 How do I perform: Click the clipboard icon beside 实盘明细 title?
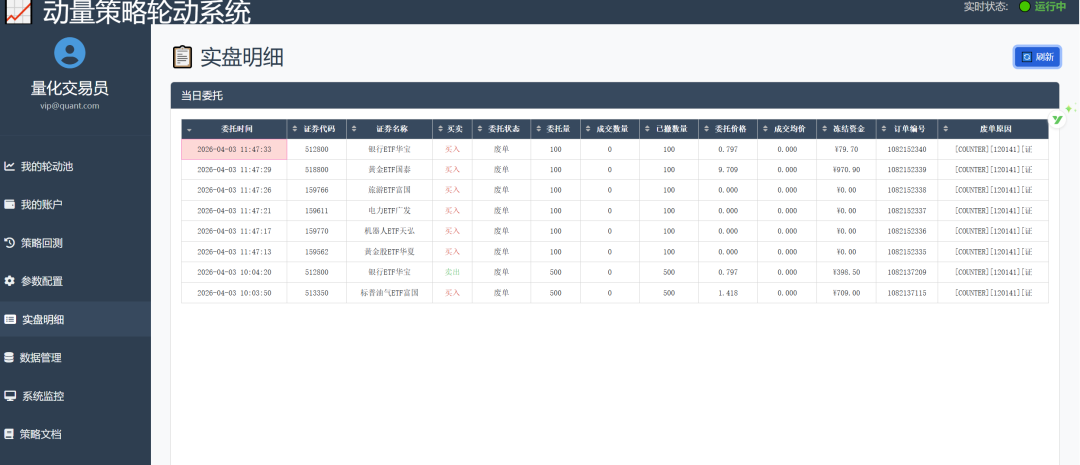(x=183, y=57)
